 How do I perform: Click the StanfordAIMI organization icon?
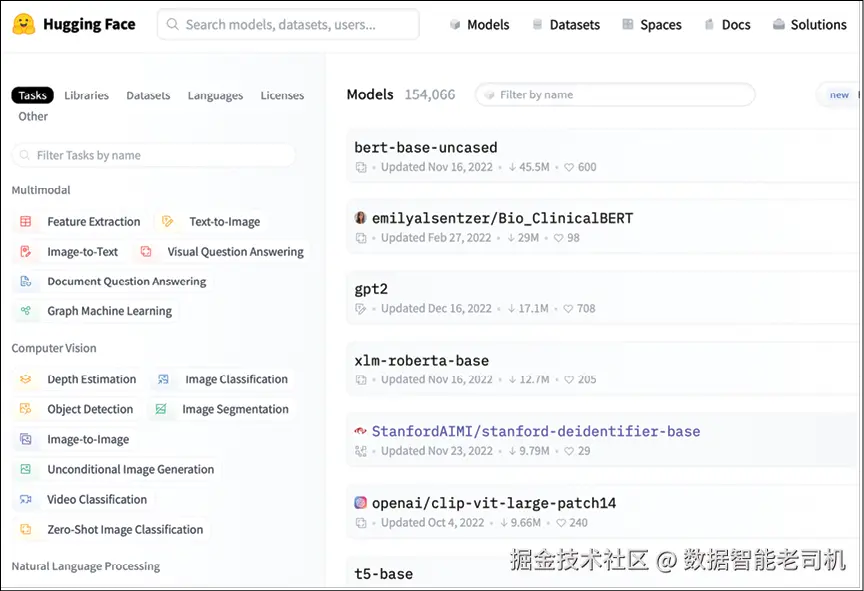tap(360, 431)
